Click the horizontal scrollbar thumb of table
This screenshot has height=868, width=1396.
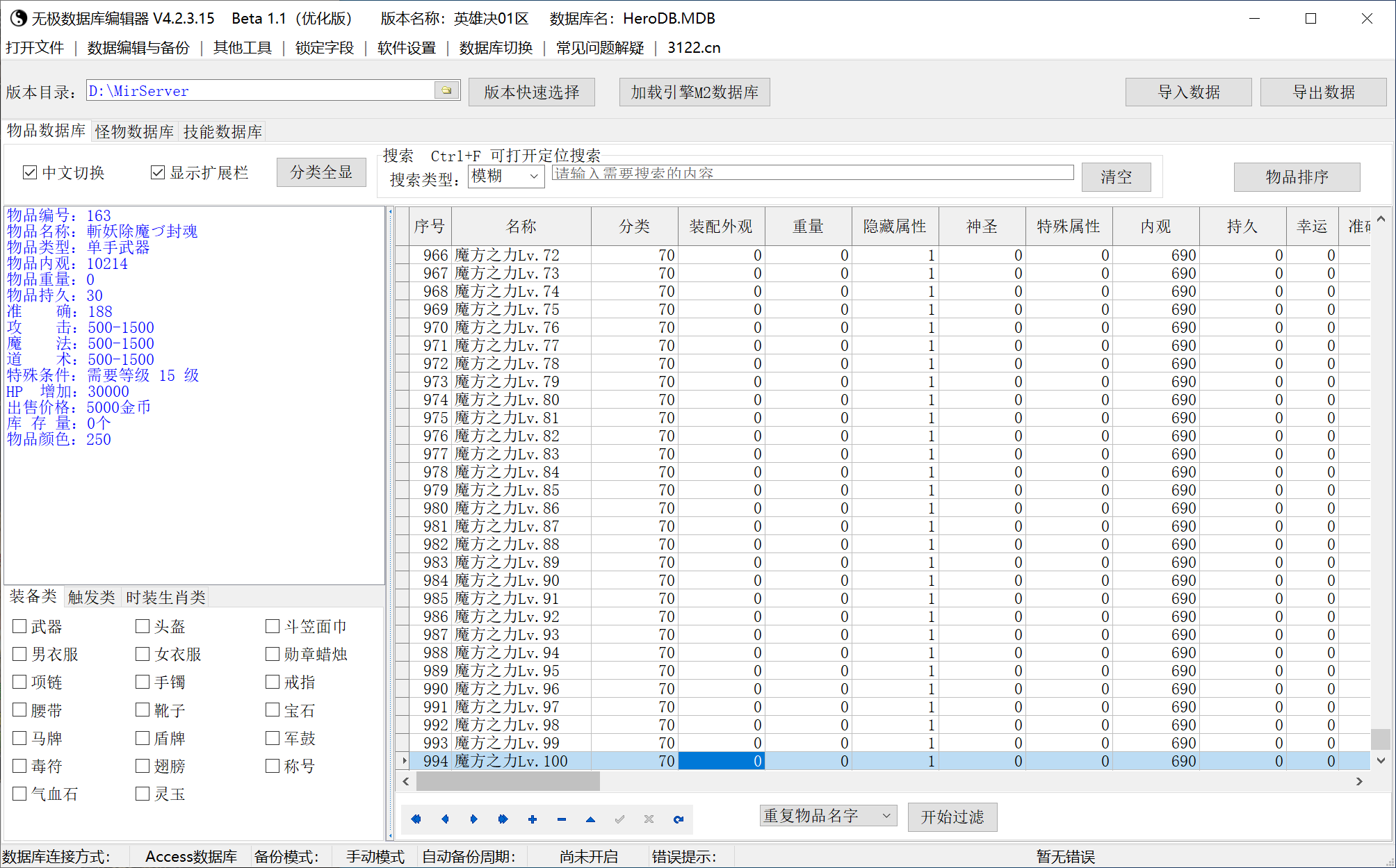(508, 781)
